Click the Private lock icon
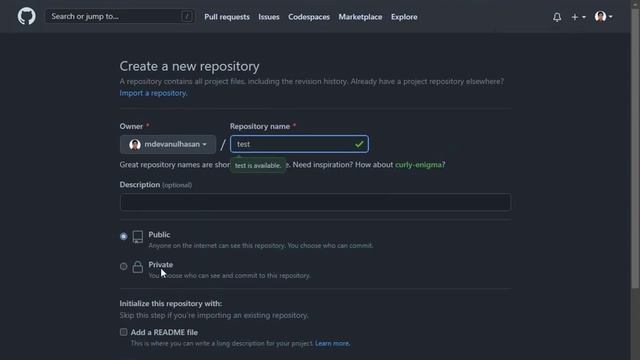Viewport: 640px width, 360px height. pyautogui.click(x=138, y=267)
